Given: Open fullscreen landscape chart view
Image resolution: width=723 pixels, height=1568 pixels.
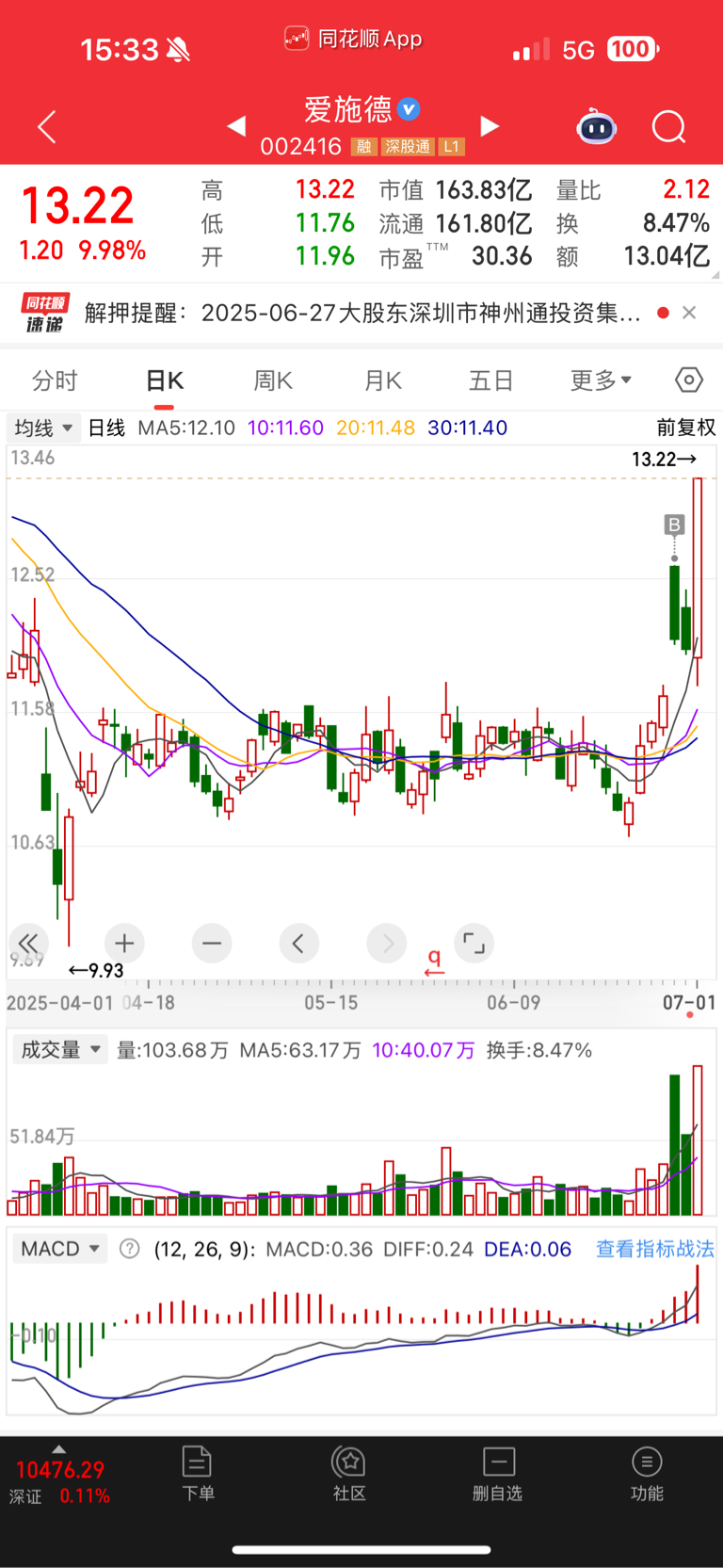Looking at the screenshot, I should point(474,943).
